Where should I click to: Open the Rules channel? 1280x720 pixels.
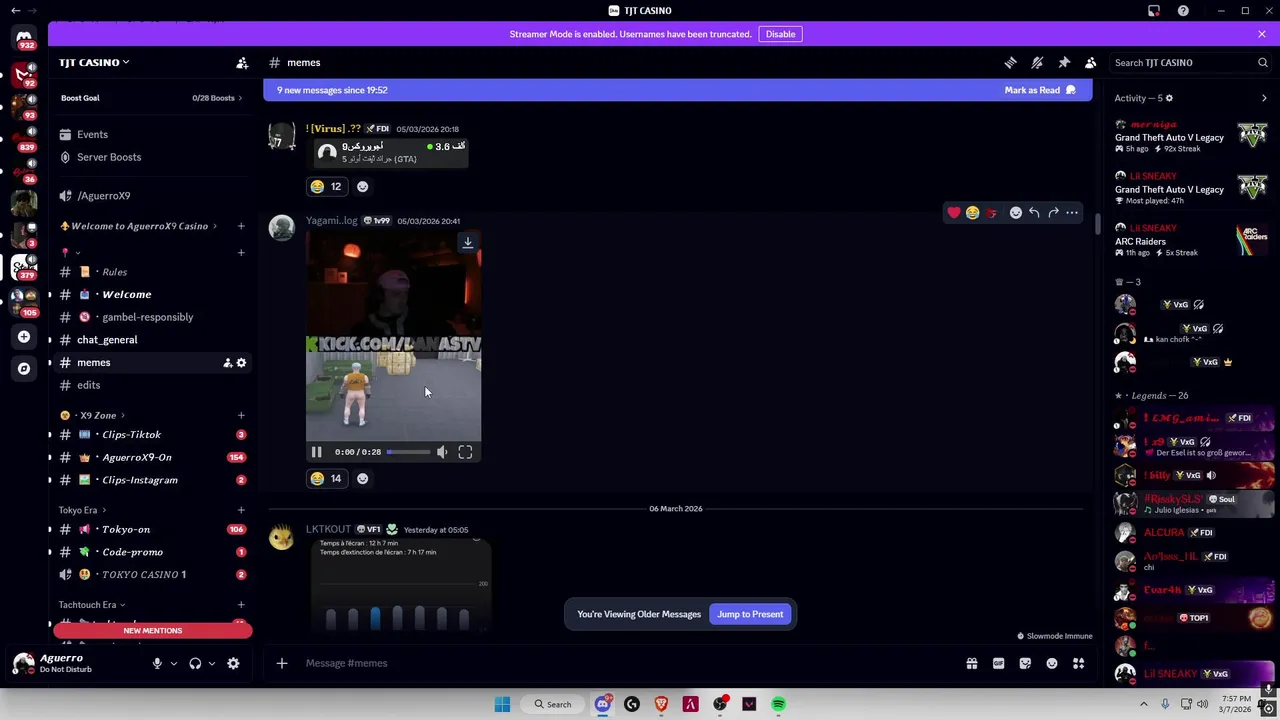[x=114, y=272]
